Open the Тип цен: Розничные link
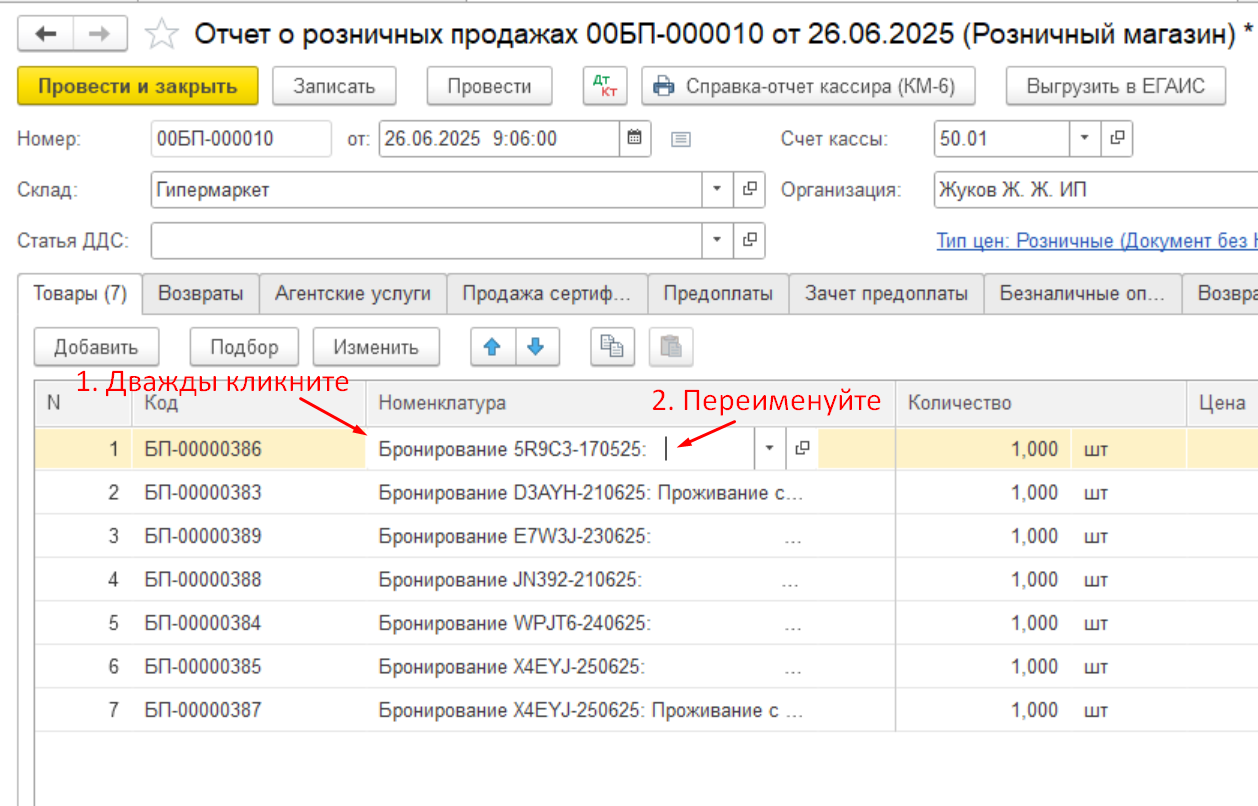This screenshot has width=1258, height=806. pyautogui.click(x=1096, y=241)
